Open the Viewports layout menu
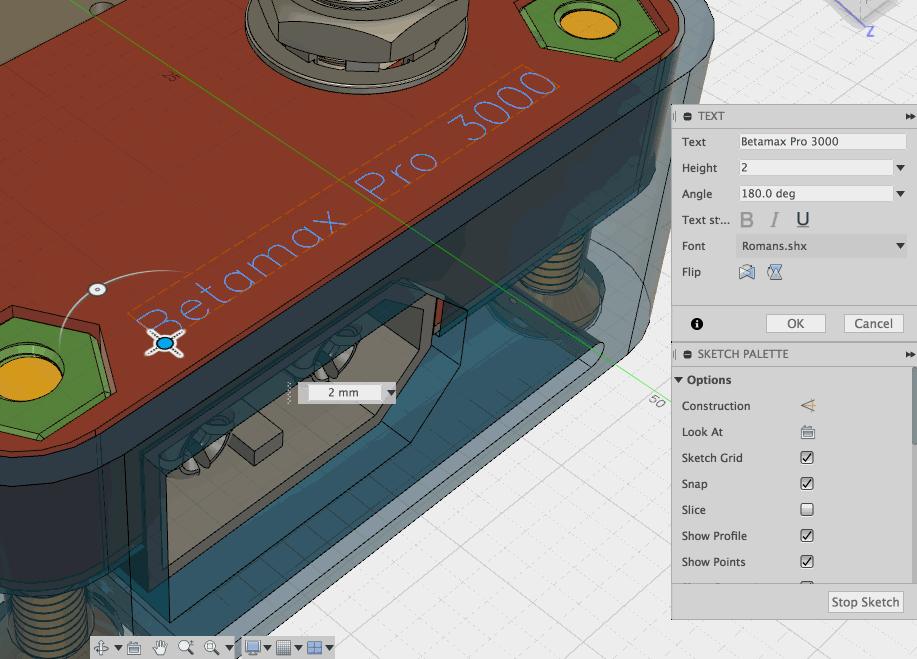The height and width of the screenshot is (659, 917). pyautogui.click(x=314, y=648)
